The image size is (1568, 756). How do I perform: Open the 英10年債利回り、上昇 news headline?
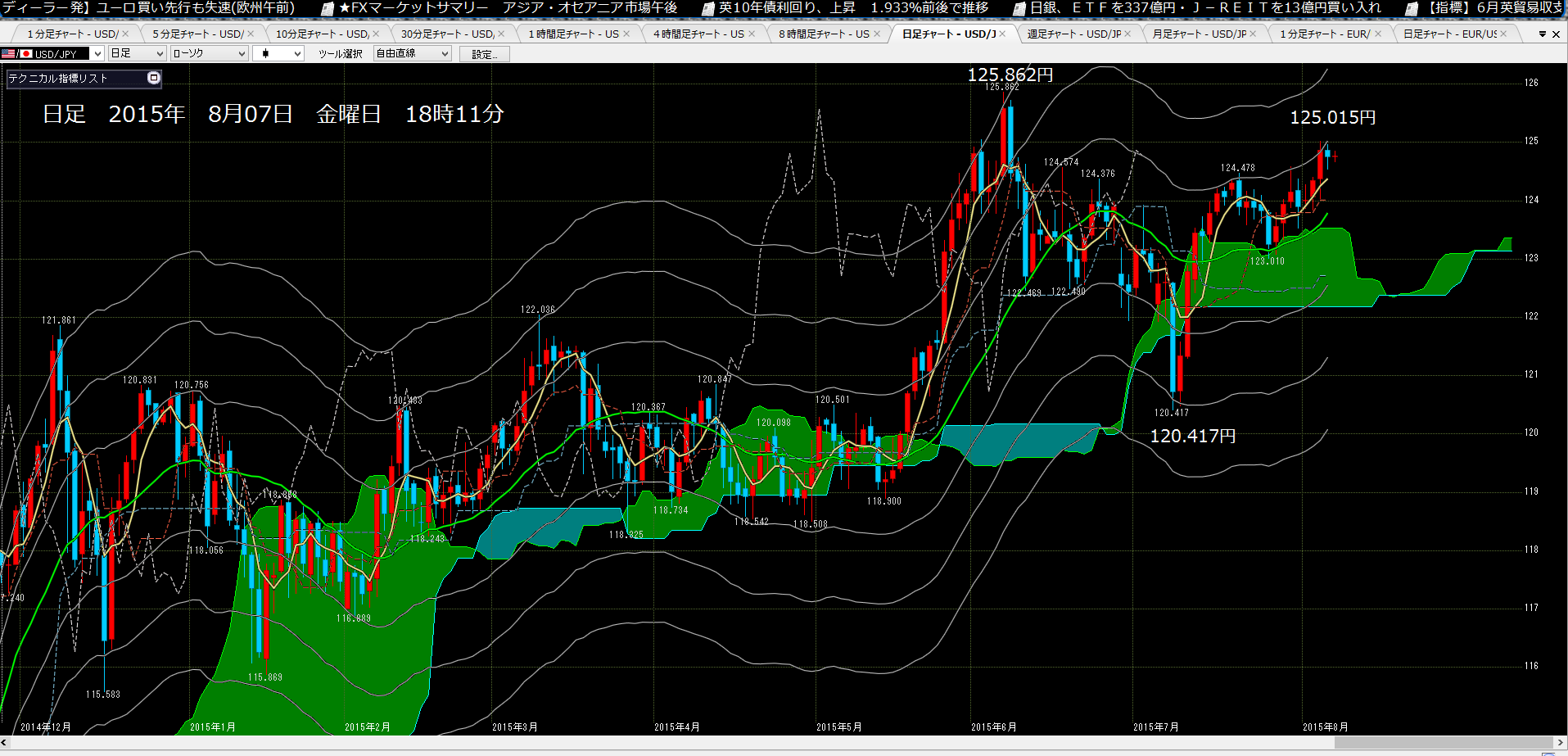[853, 8]
